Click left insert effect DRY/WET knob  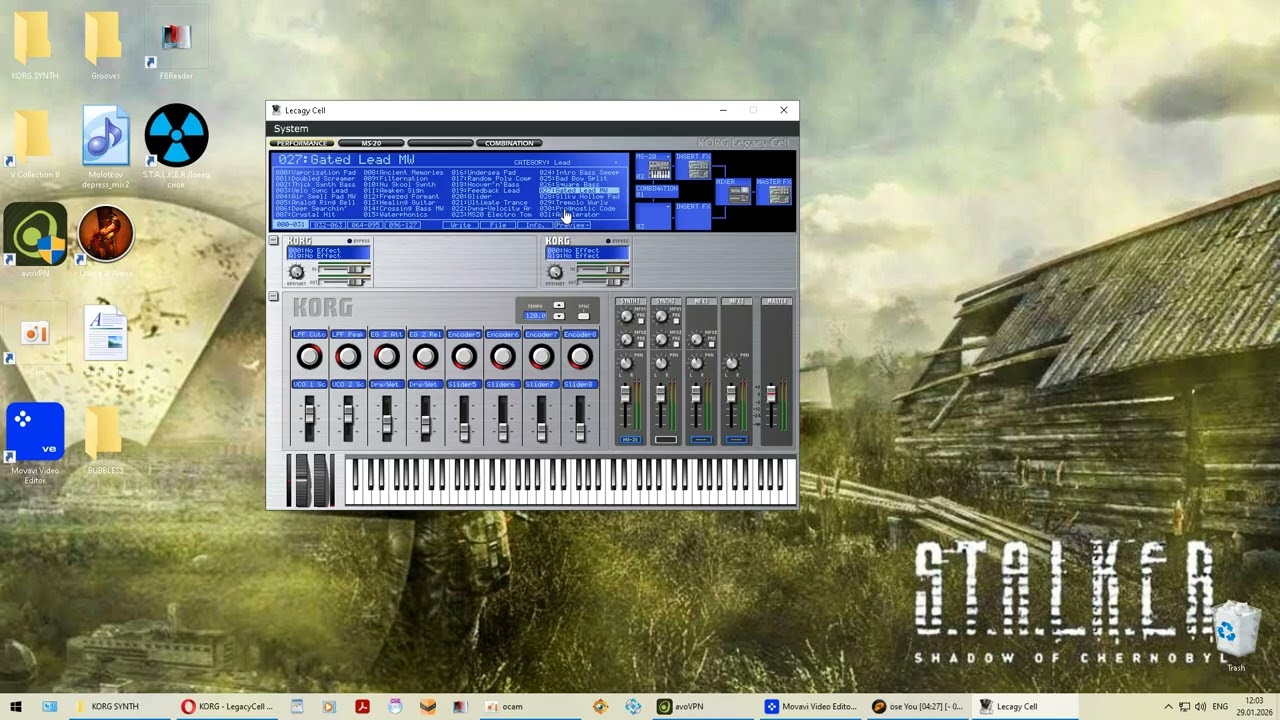point(296,271)
